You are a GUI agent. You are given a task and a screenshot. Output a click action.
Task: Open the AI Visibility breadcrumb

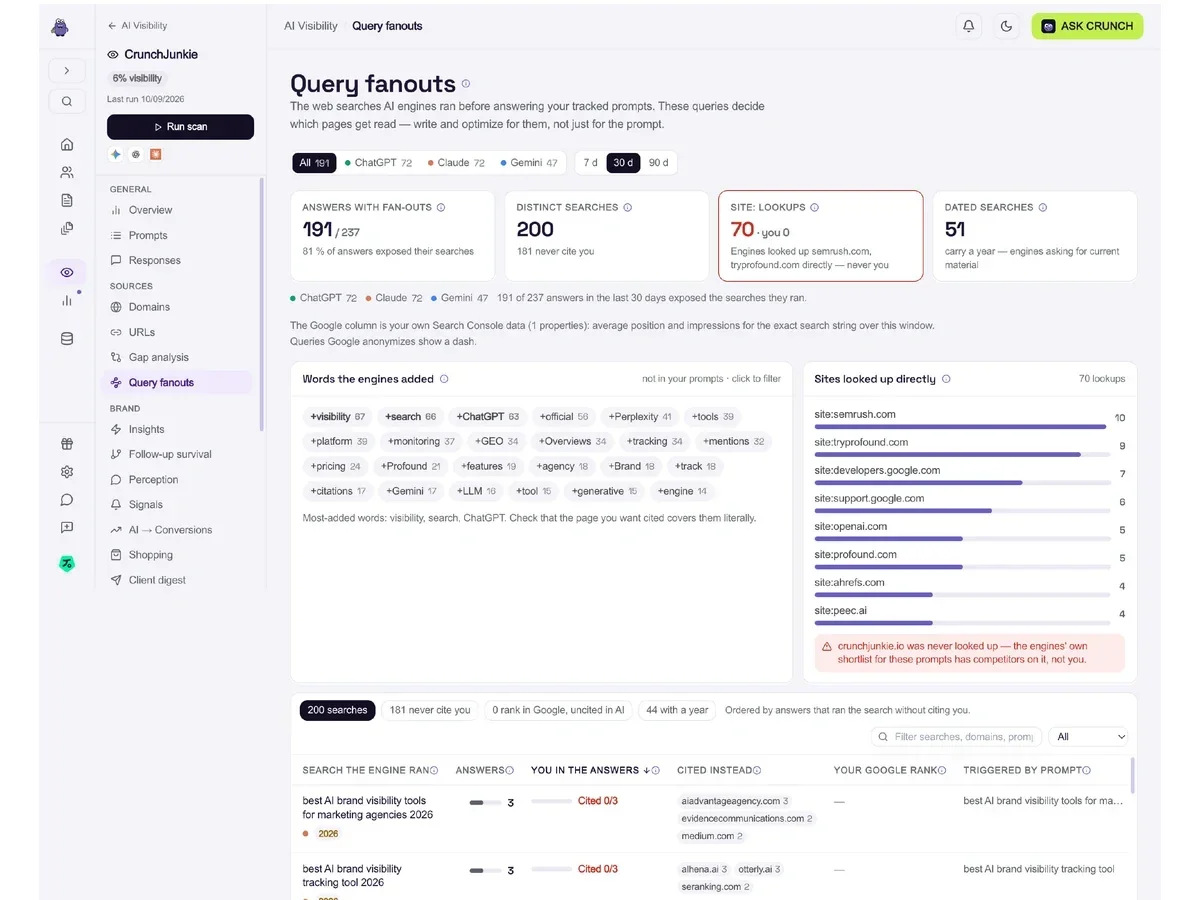311,26
